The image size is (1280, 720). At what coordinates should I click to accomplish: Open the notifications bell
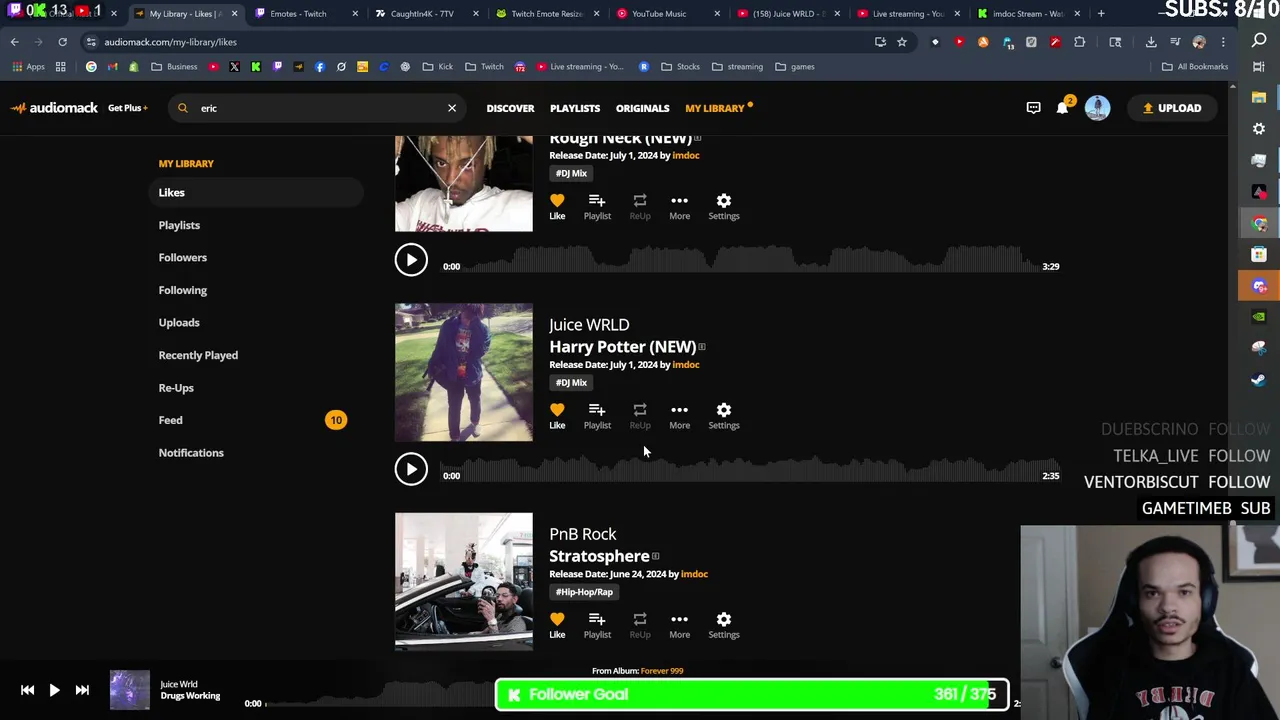pyautogui.click(x=1062, y=108)
